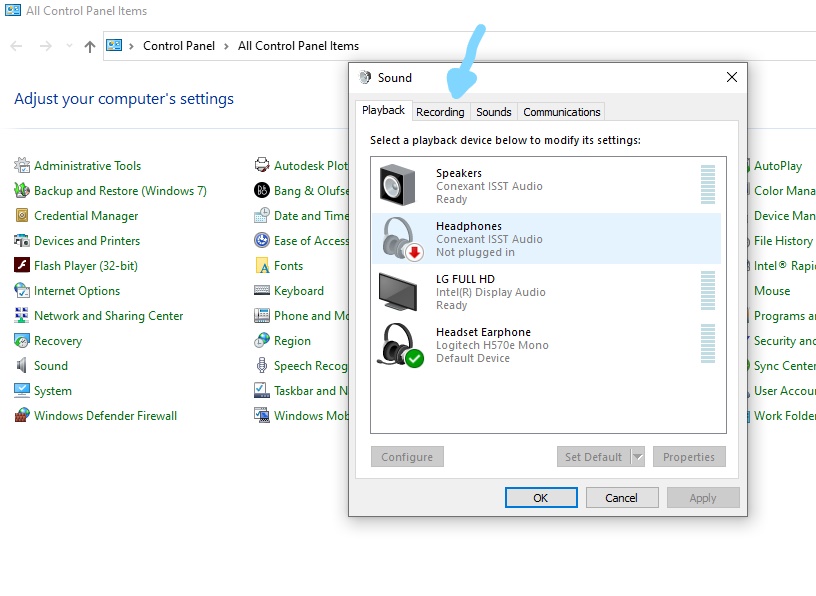Screen dimensions: 816x596
Task: Click Speakers volume level meter
Action: (708, 184)
